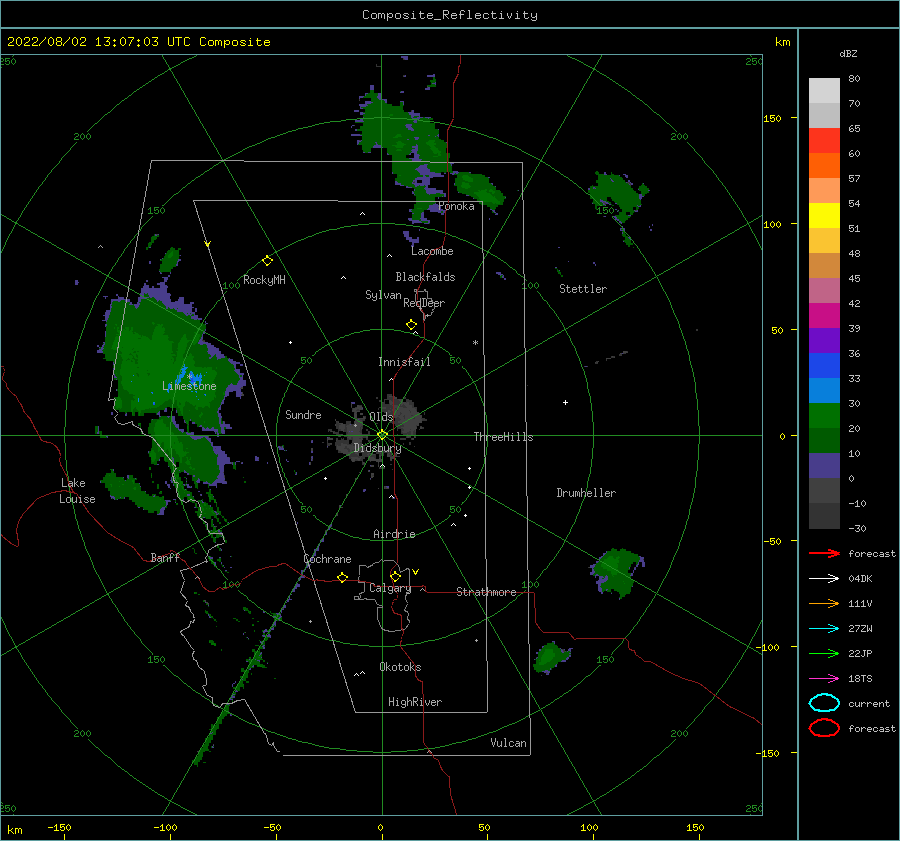The width and height of the screenshot is (900, 841).
Task: Click the orange 111V arrow icon
Action: click(x=824, y=603)
